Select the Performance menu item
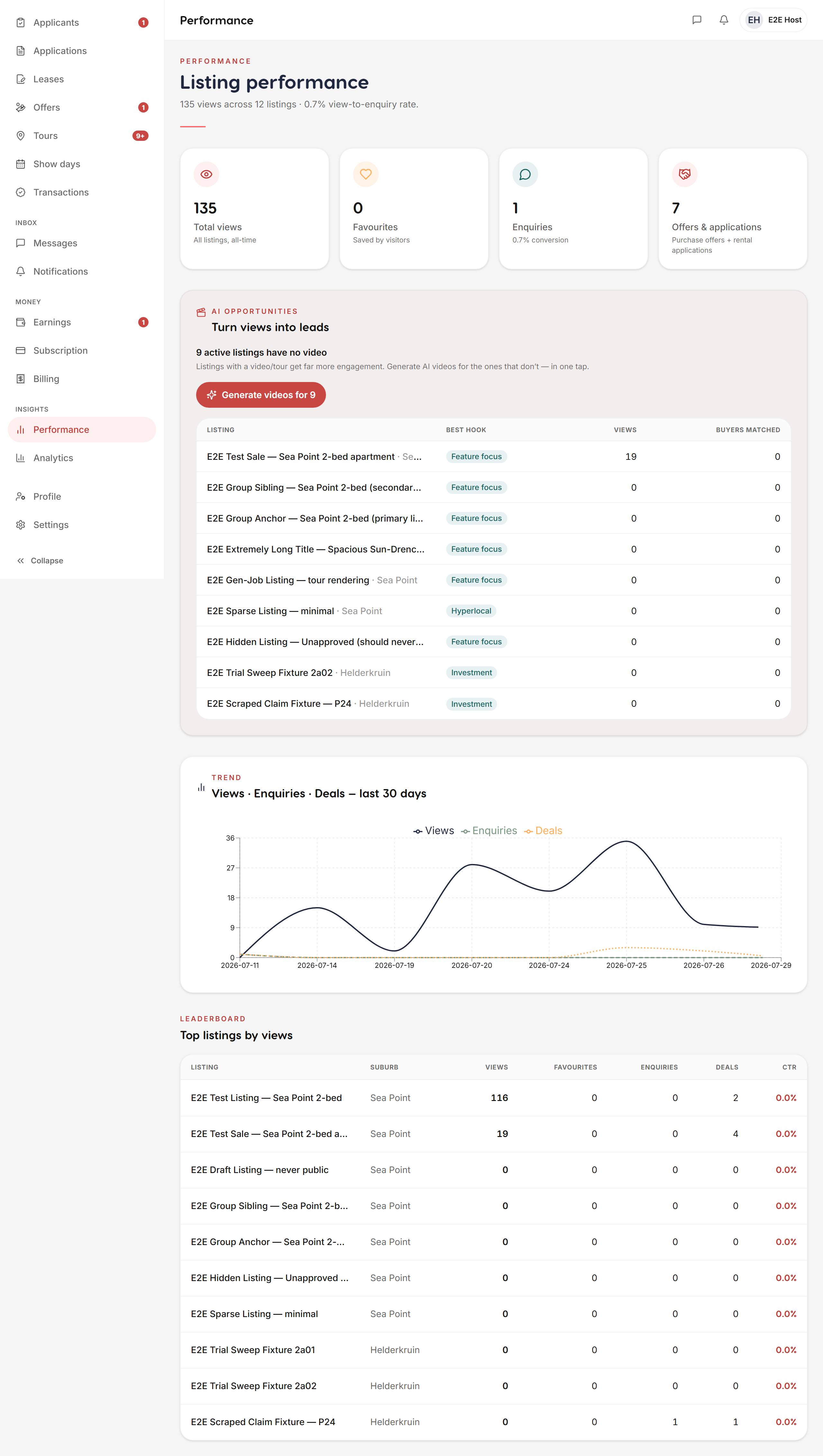 (82, 430)
